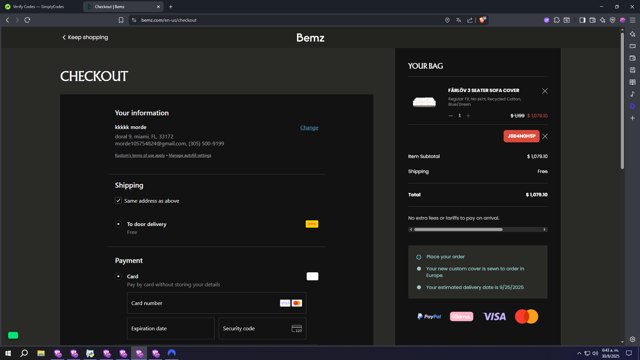The image size is (640, 360).
Task: Click the browser sidebar settings gear
Action: [633, 339]
